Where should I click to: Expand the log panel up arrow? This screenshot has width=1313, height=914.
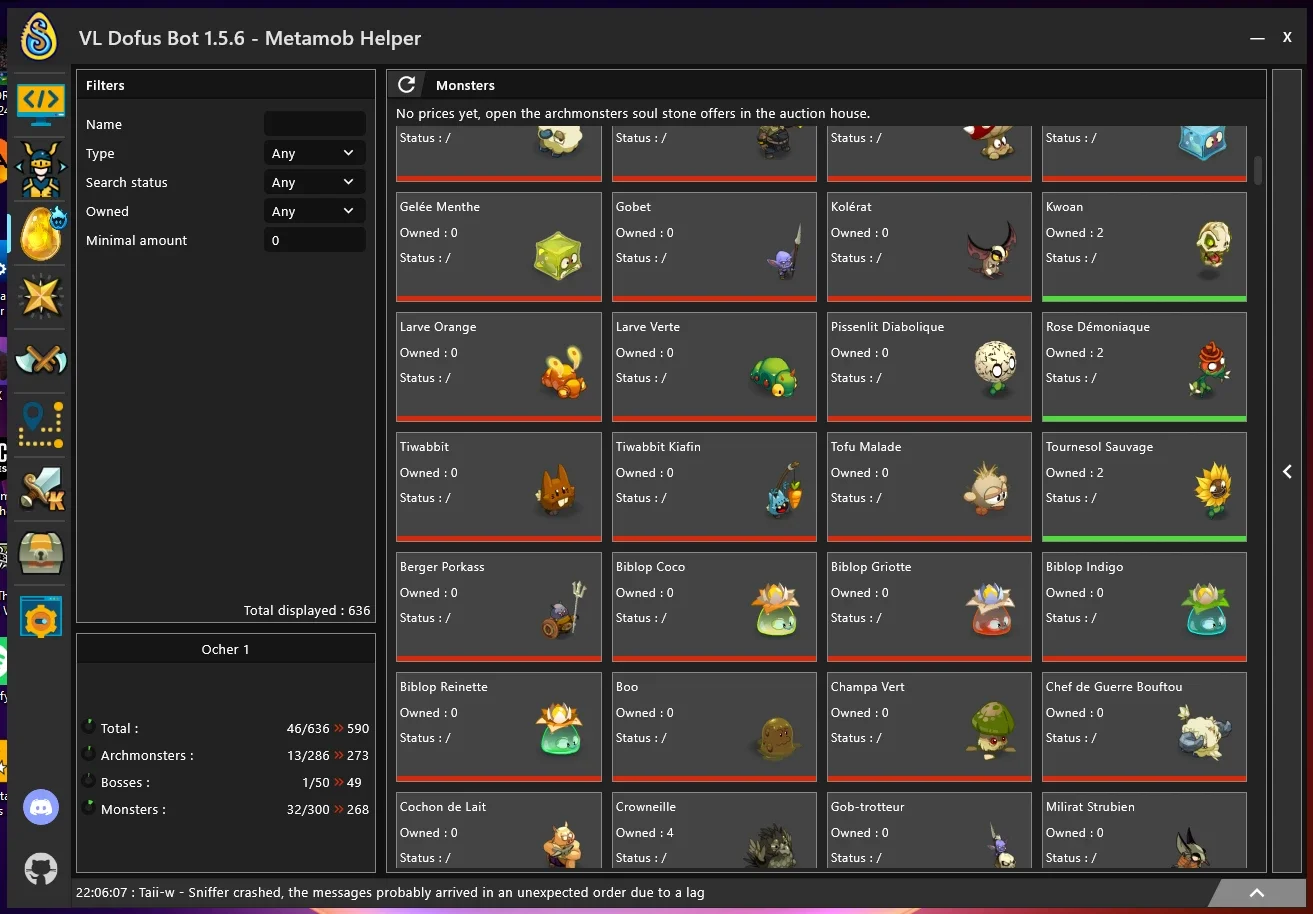[1257, 893]
